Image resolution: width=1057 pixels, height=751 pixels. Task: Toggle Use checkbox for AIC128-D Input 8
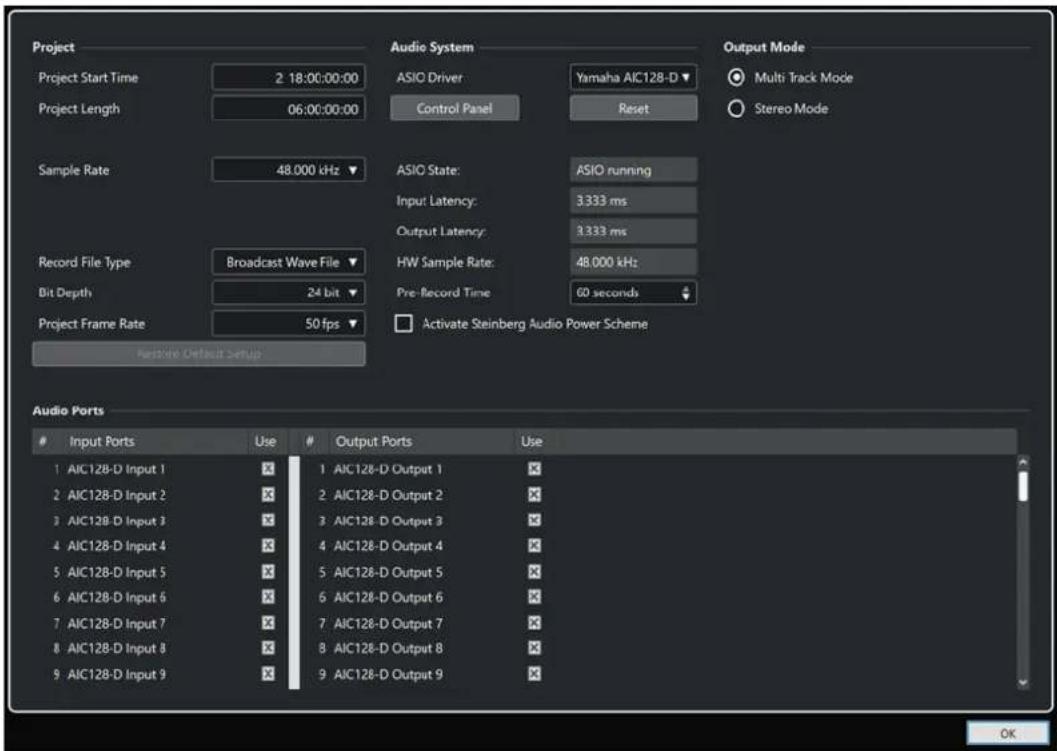tap(268, 649)
